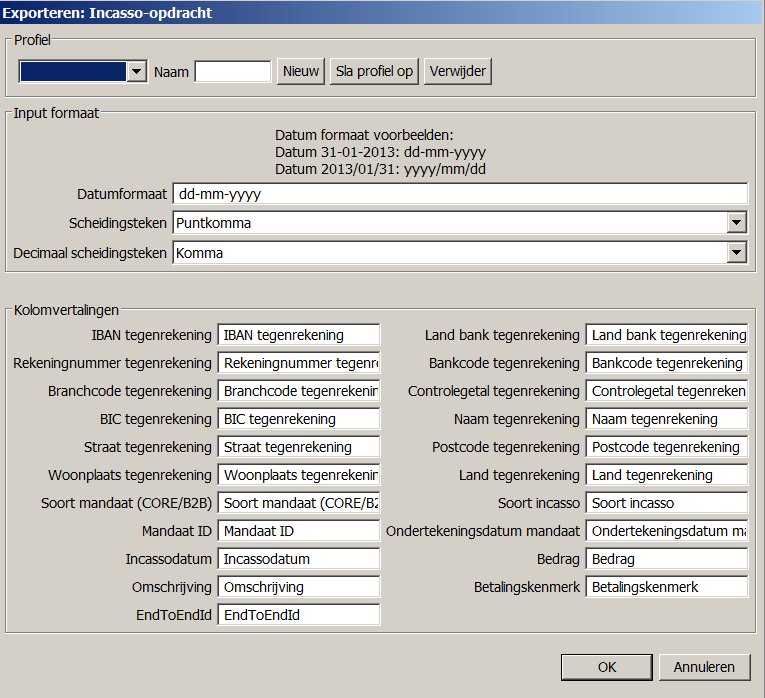765x698 pixels.
Task: Open the Decimaal scheidingsteken dropdown
Action: click(737, 253)
